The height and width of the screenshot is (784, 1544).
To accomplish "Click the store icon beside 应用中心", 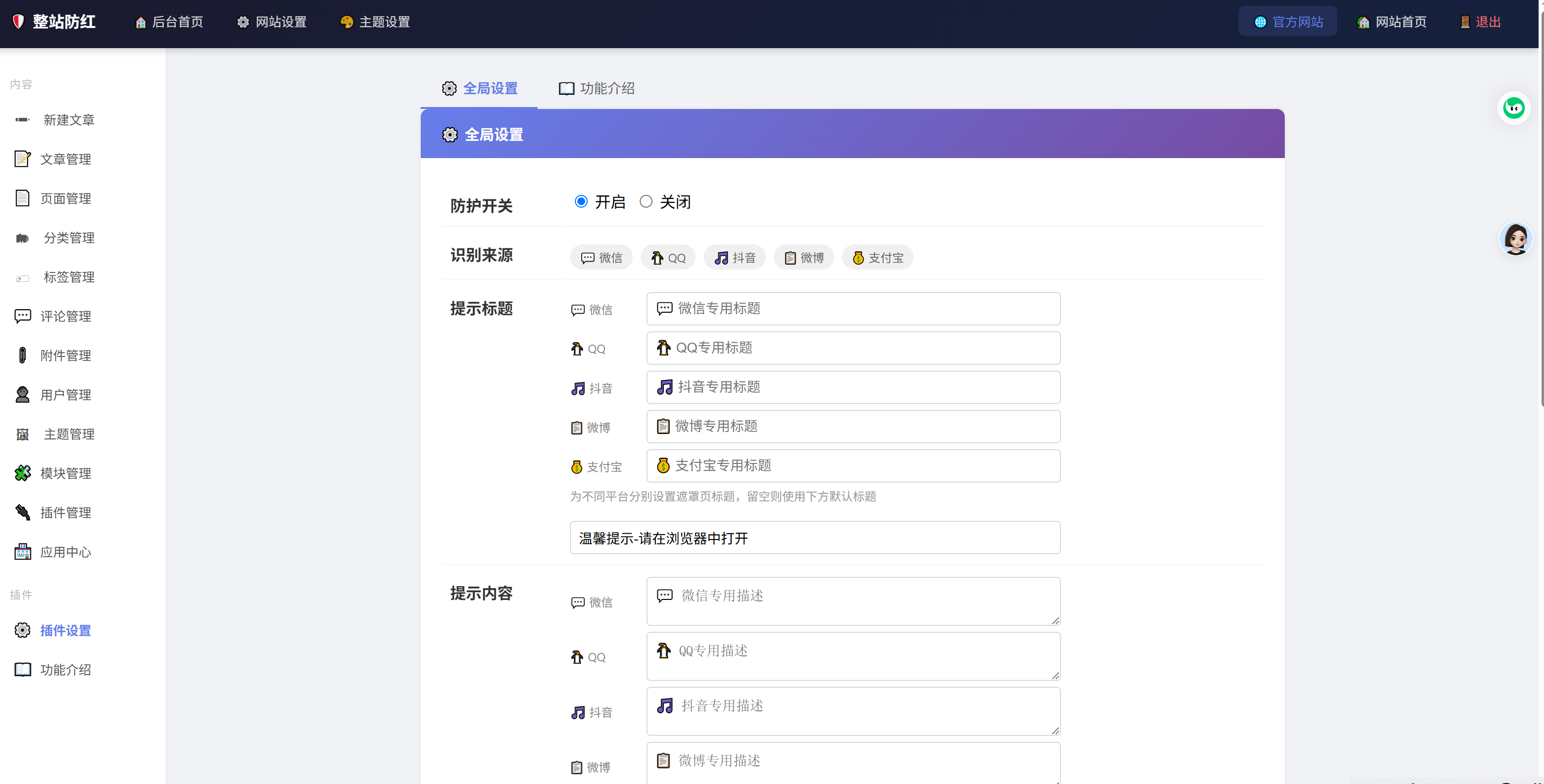I will [x=22, y=551].
